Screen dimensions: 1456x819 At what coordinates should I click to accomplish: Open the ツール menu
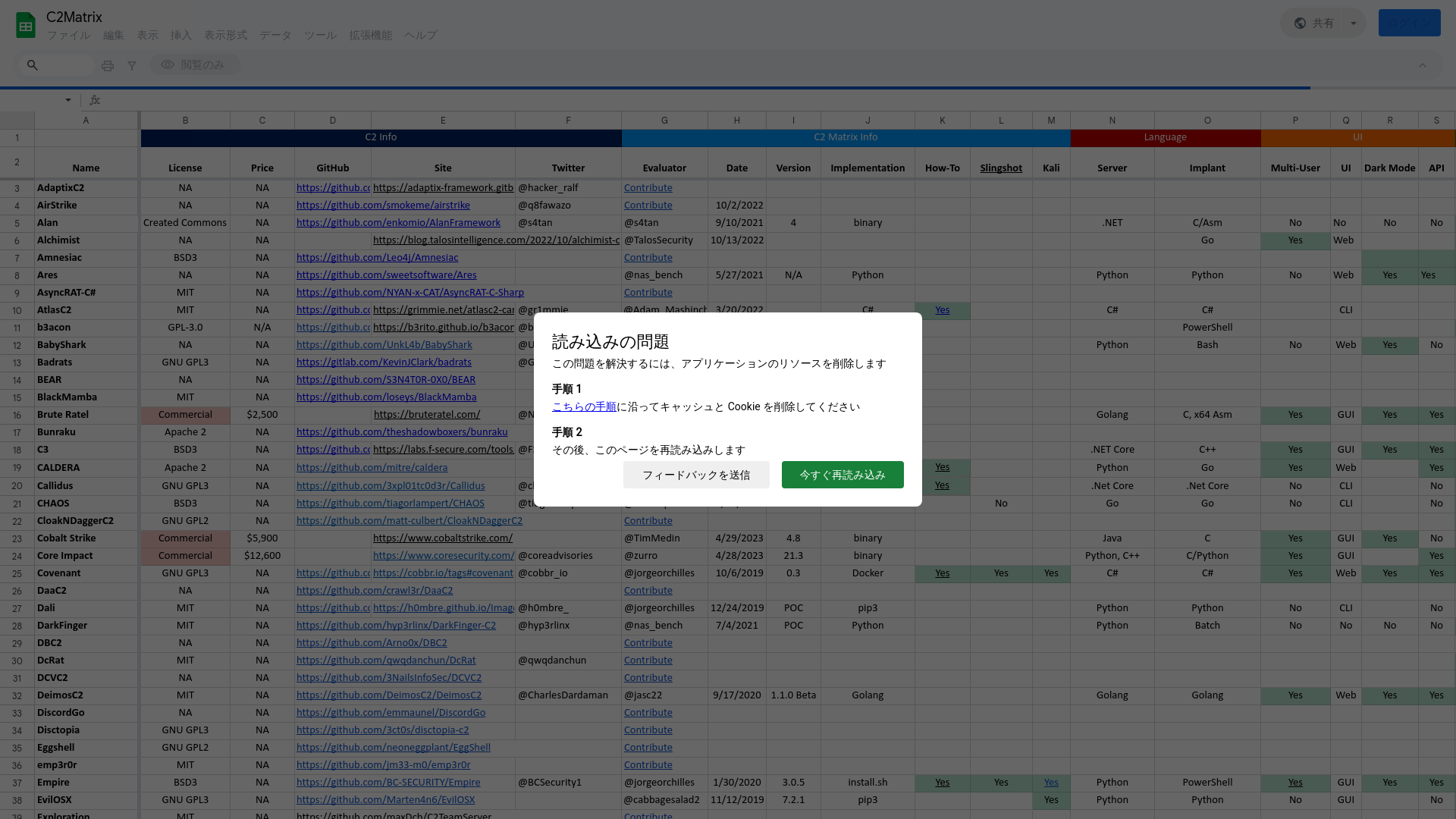pyautogui.click(x=320, y=36)
